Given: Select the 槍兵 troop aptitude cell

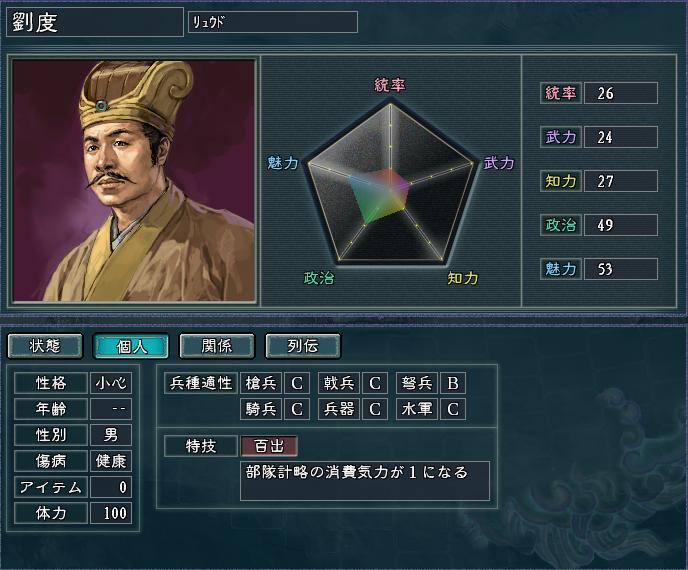Looking at the screenshot, I should pyautogui.click(x=261, y=383).
